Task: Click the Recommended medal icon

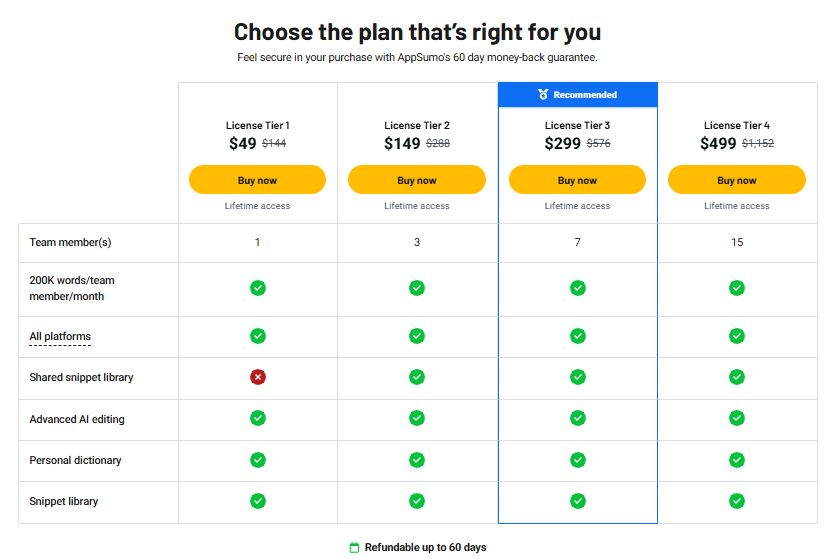Action: click(x=543, y=95)
